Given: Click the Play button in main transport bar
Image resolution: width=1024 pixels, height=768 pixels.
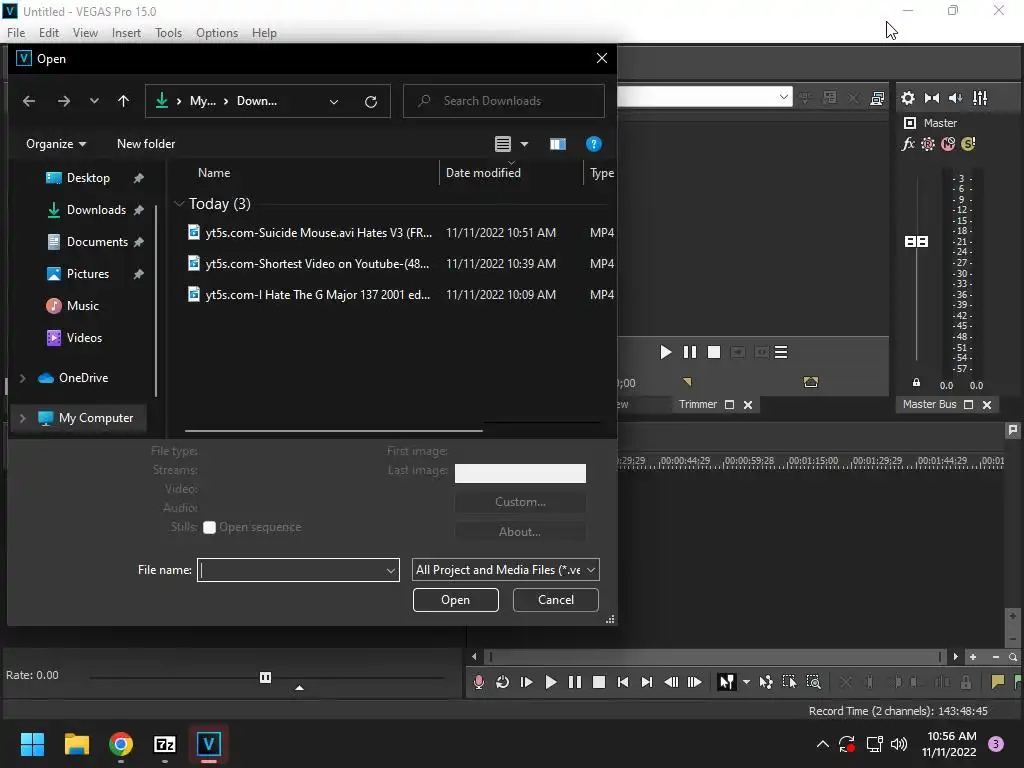Looking at the screenshot, I should pos(551,682).
